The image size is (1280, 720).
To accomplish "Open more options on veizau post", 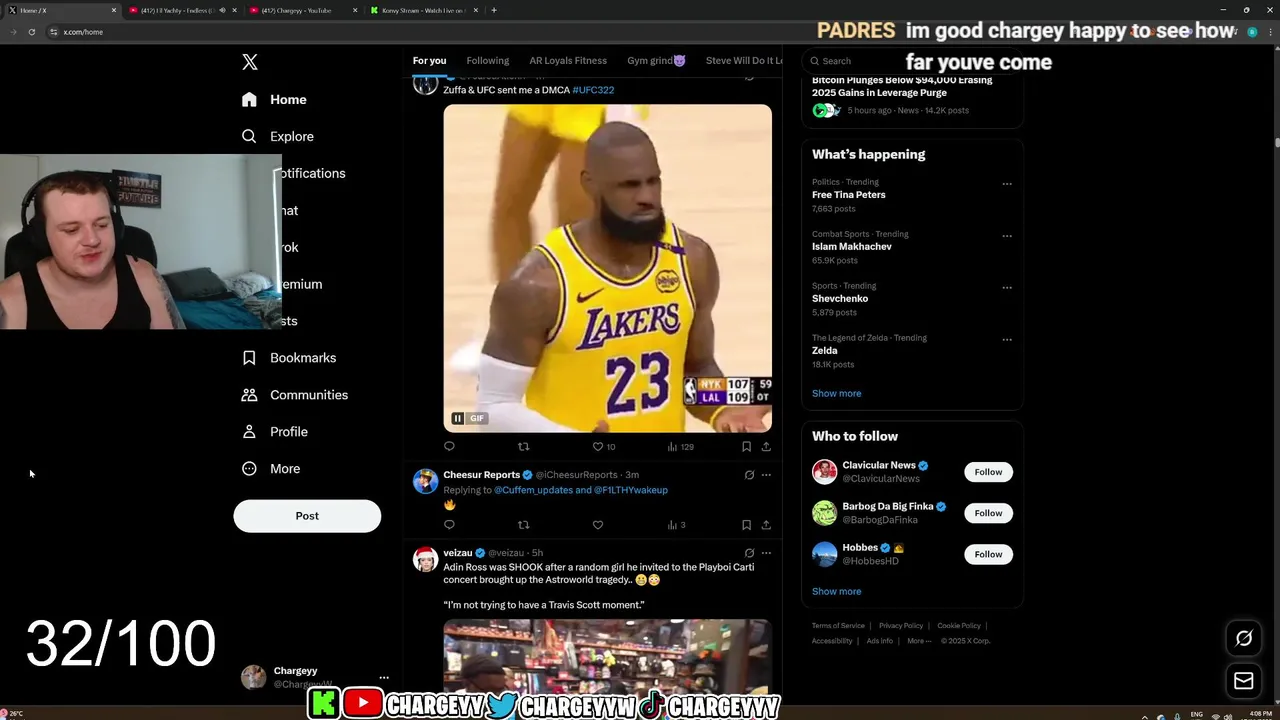I will tap(766, 553).
